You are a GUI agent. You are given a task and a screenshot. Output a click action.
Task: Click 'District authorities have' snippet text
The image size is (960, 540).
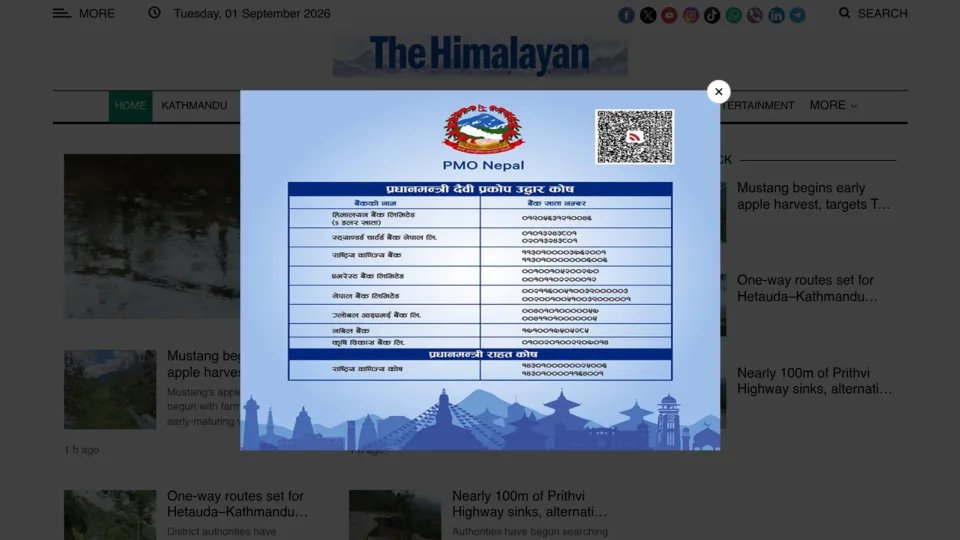tap(222, 531)
